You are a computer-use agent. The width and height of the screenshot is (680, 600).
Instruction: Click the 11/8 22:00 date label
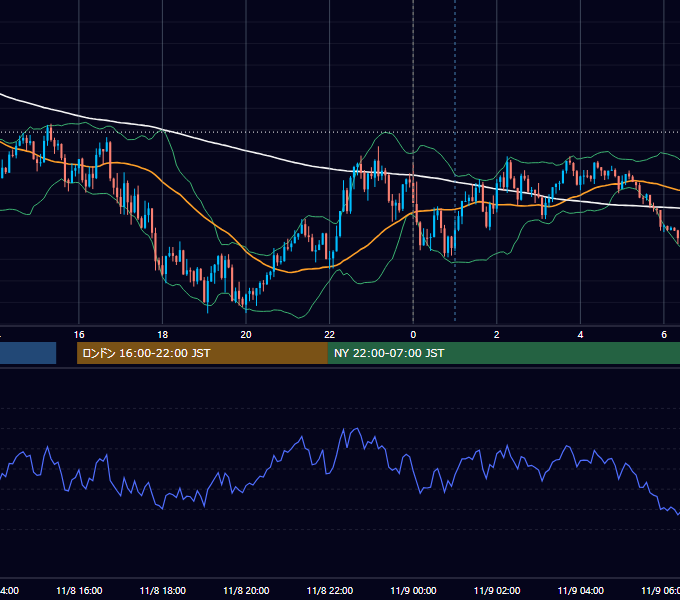point(330,591)
